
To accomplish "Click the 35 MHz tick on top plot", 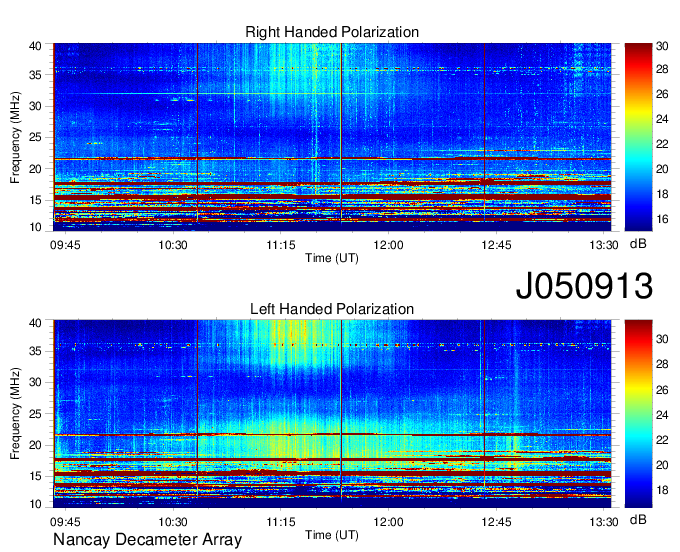I will 36,75.
